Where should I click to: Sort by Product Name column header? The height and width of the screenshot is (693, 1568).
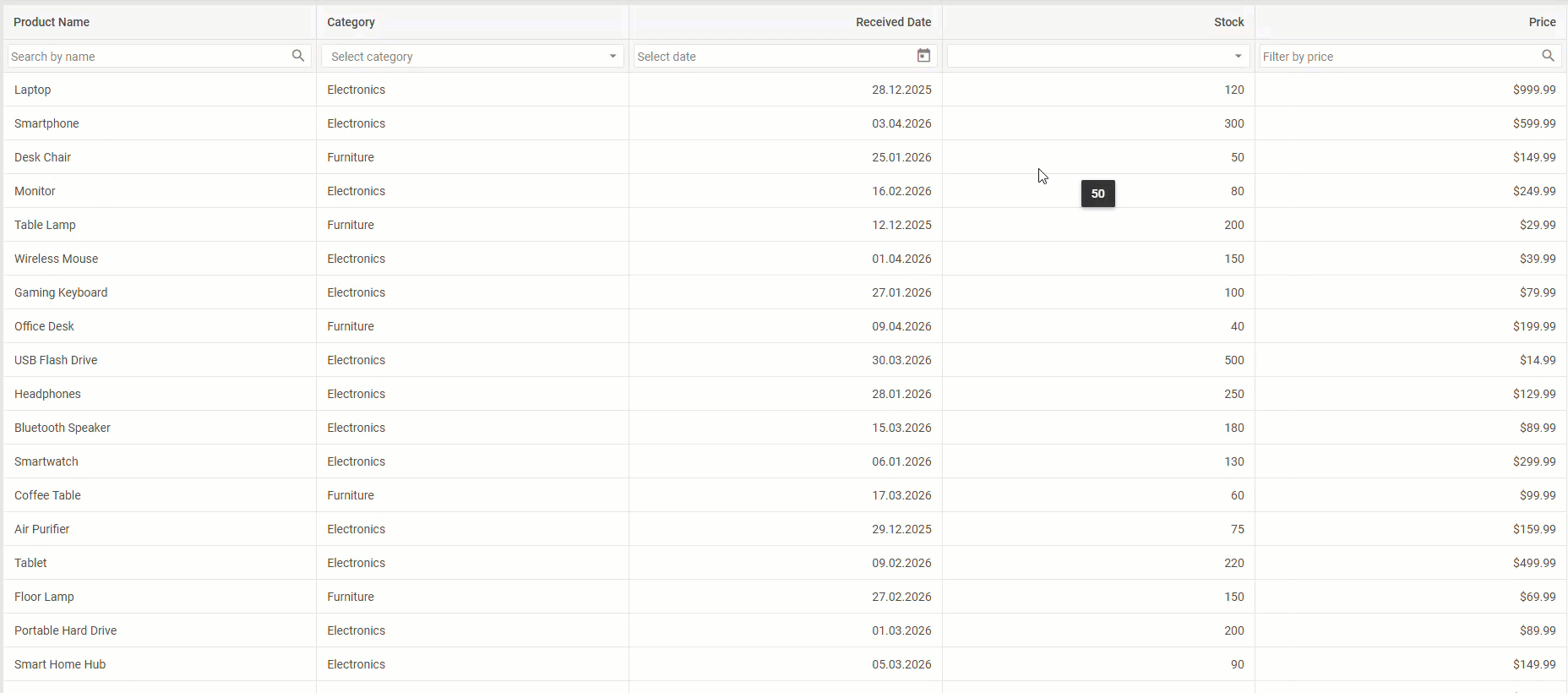(x=52, y=22)
